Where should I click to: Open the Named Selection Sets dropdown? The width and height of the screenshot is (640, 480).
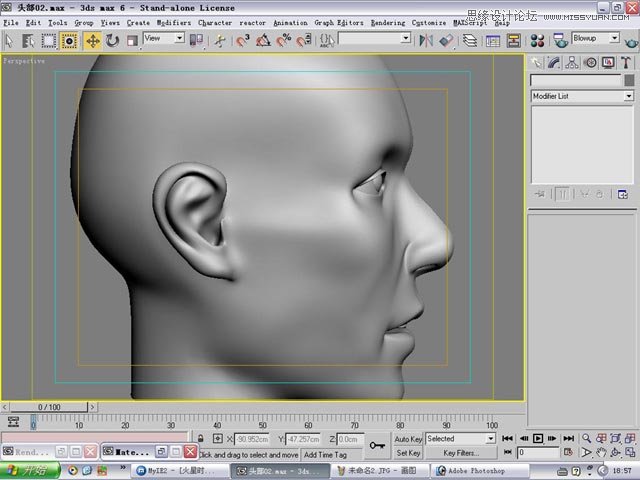pyautogui.click(x=374, y=38)
